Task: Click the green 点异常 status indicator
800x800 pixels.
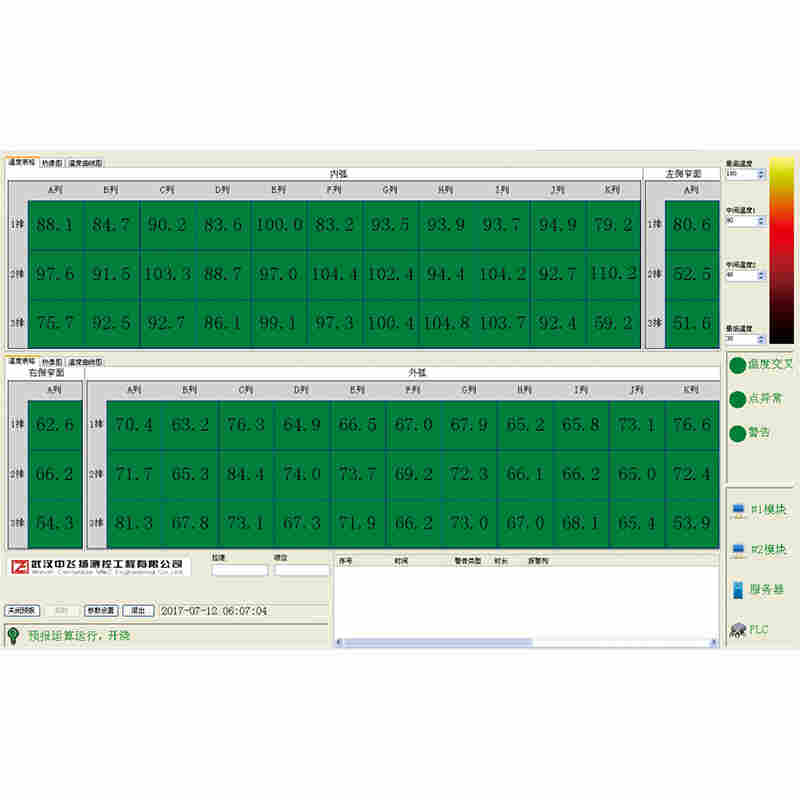Action: (737, 399)
